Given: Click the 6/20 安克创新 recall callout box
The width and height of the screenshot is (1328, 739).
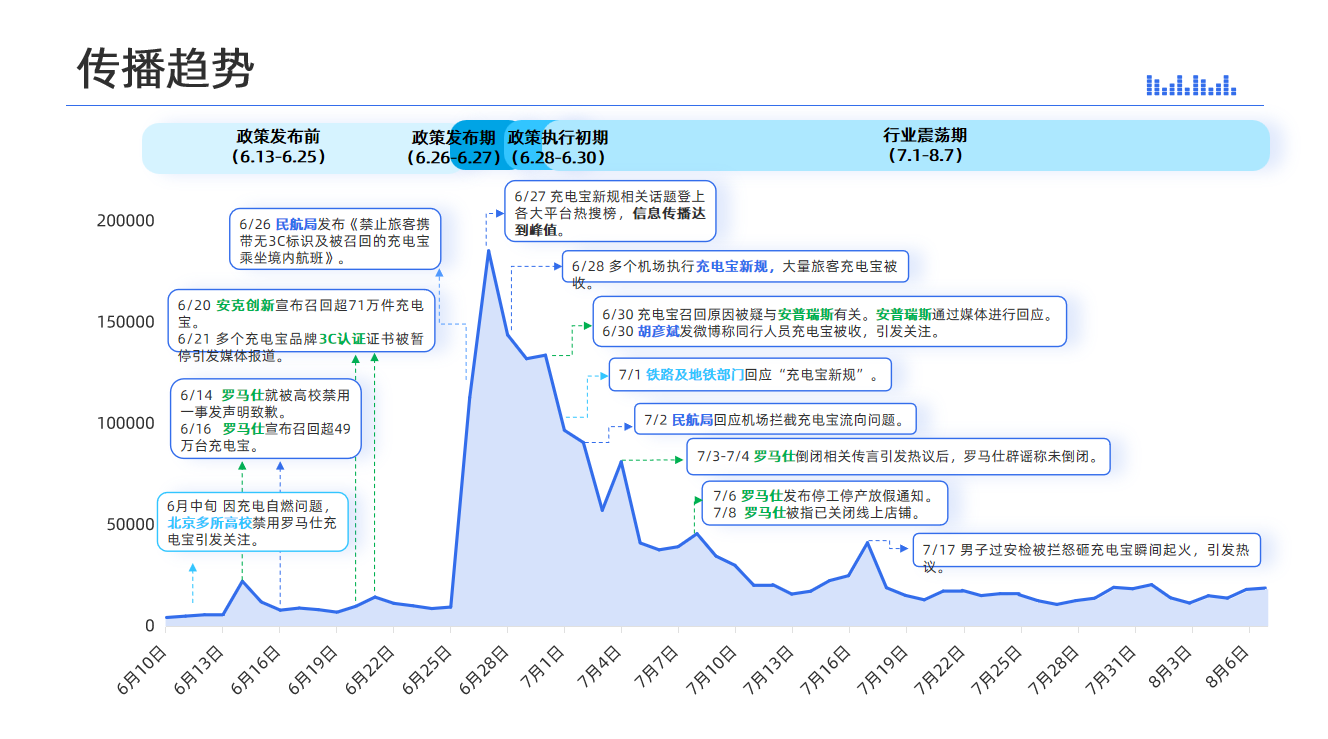Looking at the screenshot, I should pyautogui.click(x=301, y=321).
